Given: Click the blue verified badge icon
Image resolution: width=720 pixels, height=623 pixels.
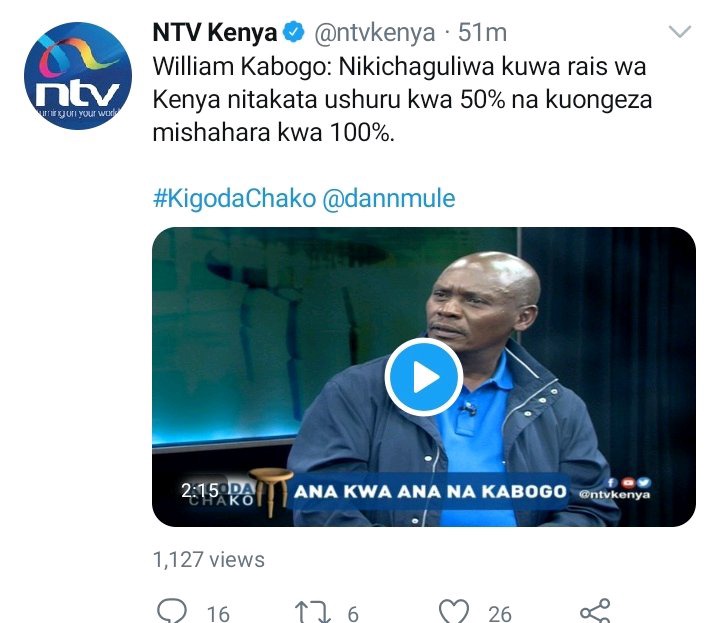Looking at the screenshot, I should coord(293,33).
